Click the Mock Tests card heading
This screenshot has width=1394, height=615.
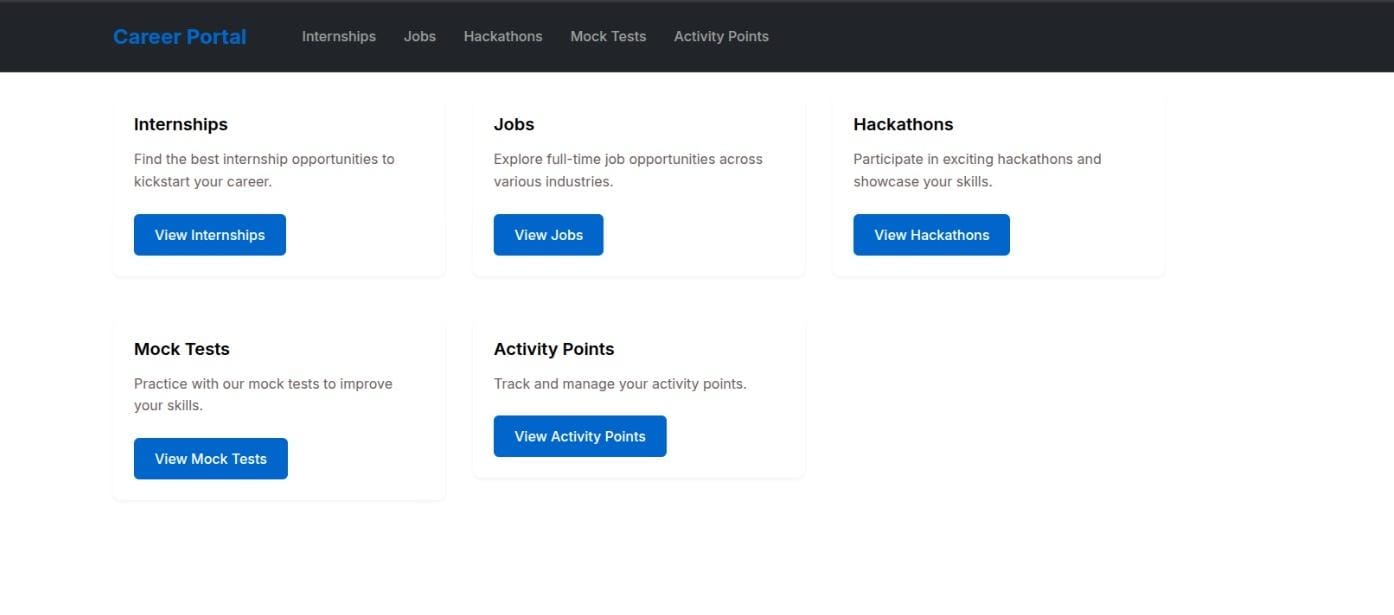pyautogui.click(x=182, y=349)
